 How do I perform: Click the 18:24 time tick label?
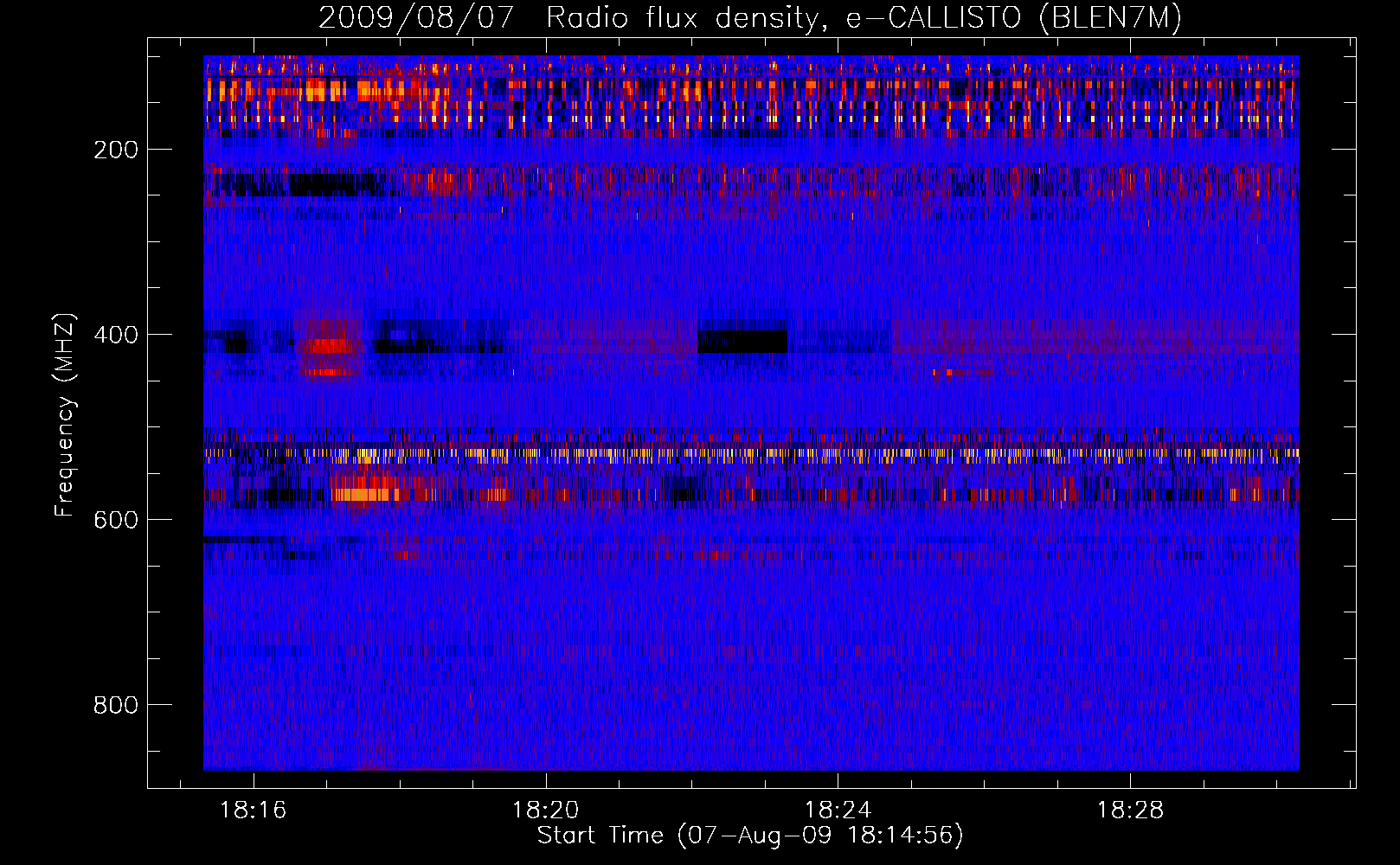click(838, 811)
